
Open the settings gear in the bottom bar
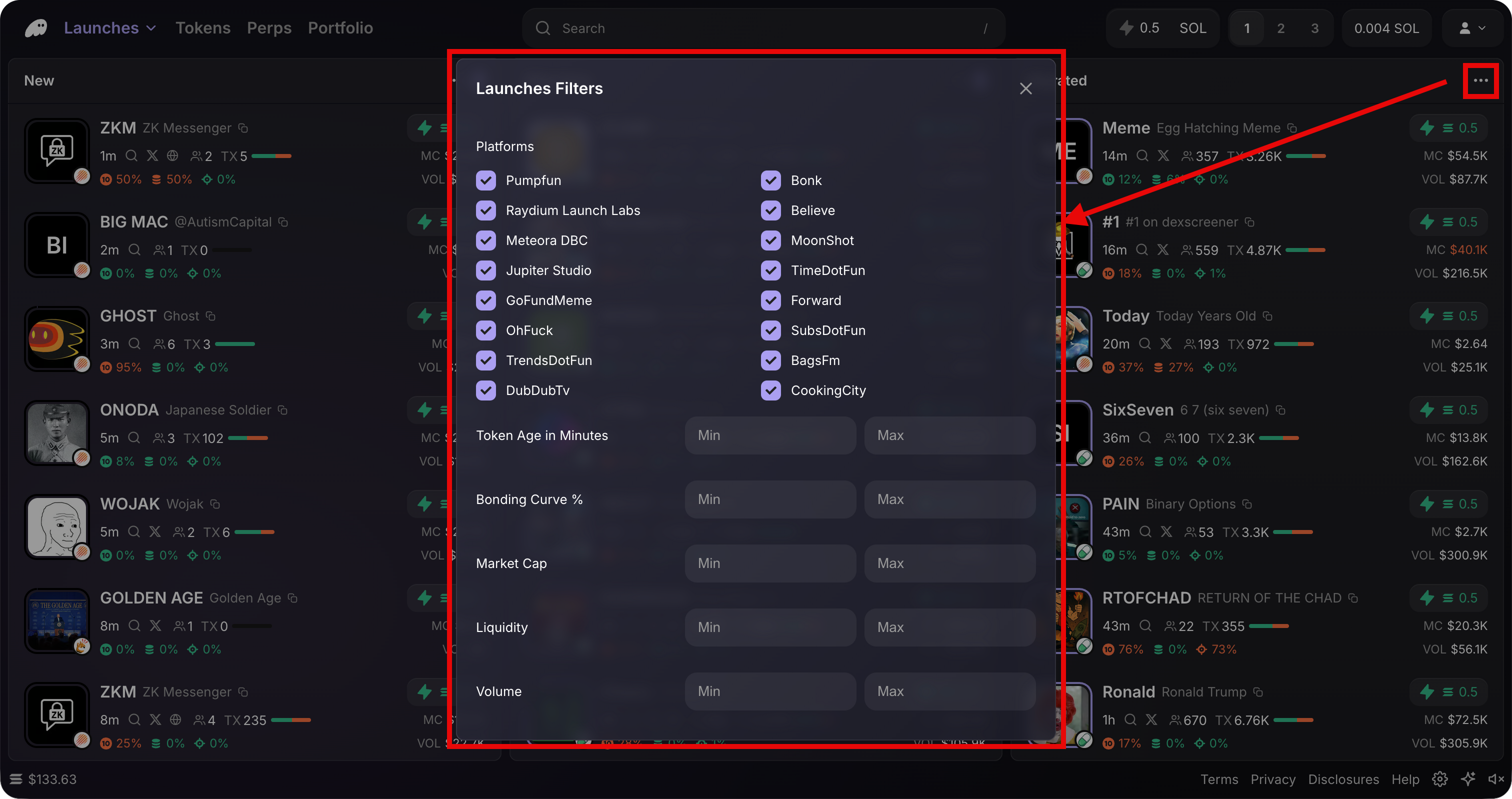1440,779
